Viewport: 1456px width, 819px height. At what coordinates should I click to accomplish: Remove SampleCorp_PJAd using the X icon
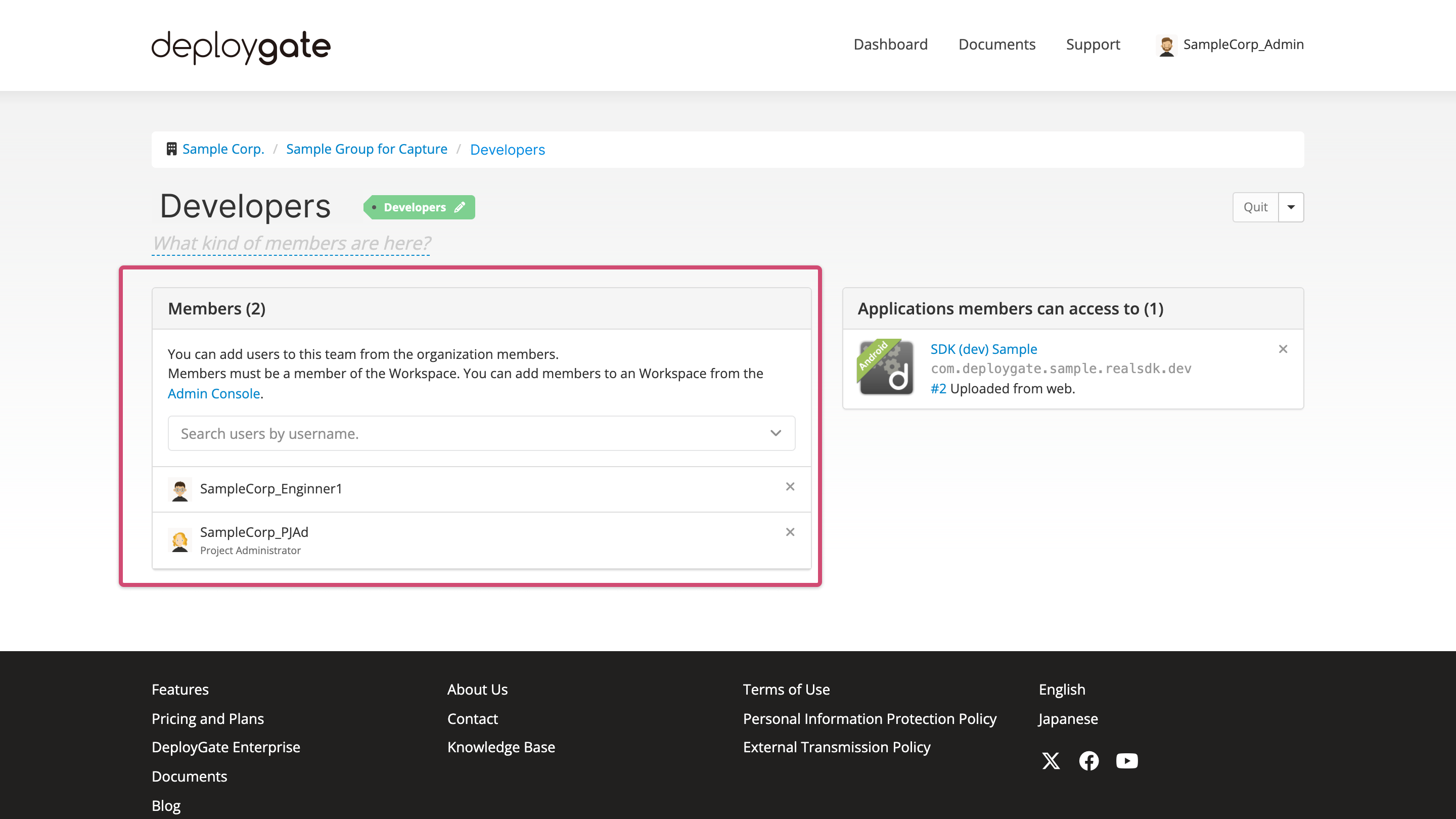pyautogui.click(x=790, y=532)
